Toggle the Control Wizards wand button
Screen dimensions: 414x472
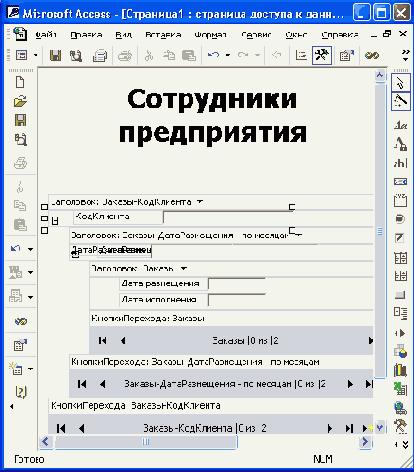[x=400, y=101]
